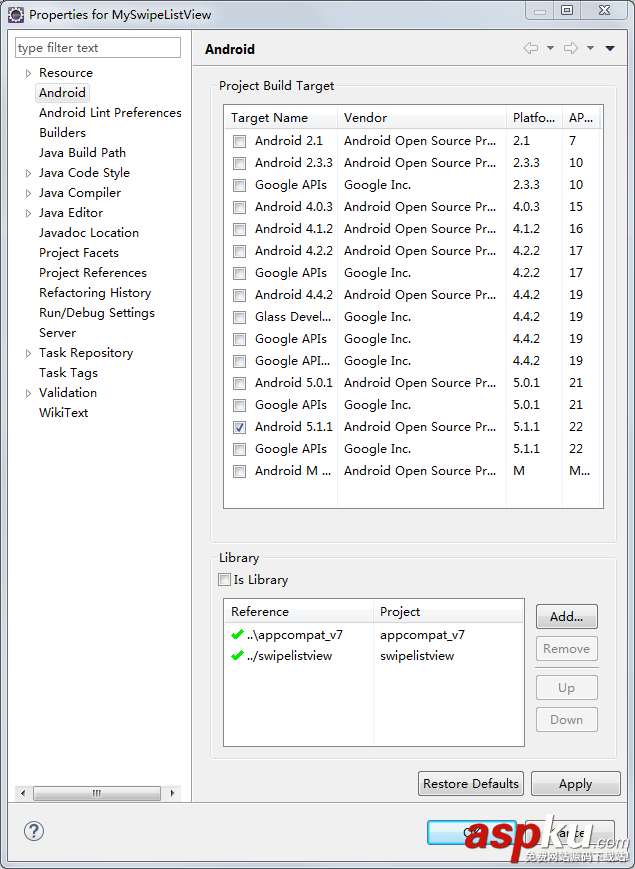Screen dimensions: 635x869
Task: Check the Android 4.1.2 target checkbox
Action: point(239,229)
